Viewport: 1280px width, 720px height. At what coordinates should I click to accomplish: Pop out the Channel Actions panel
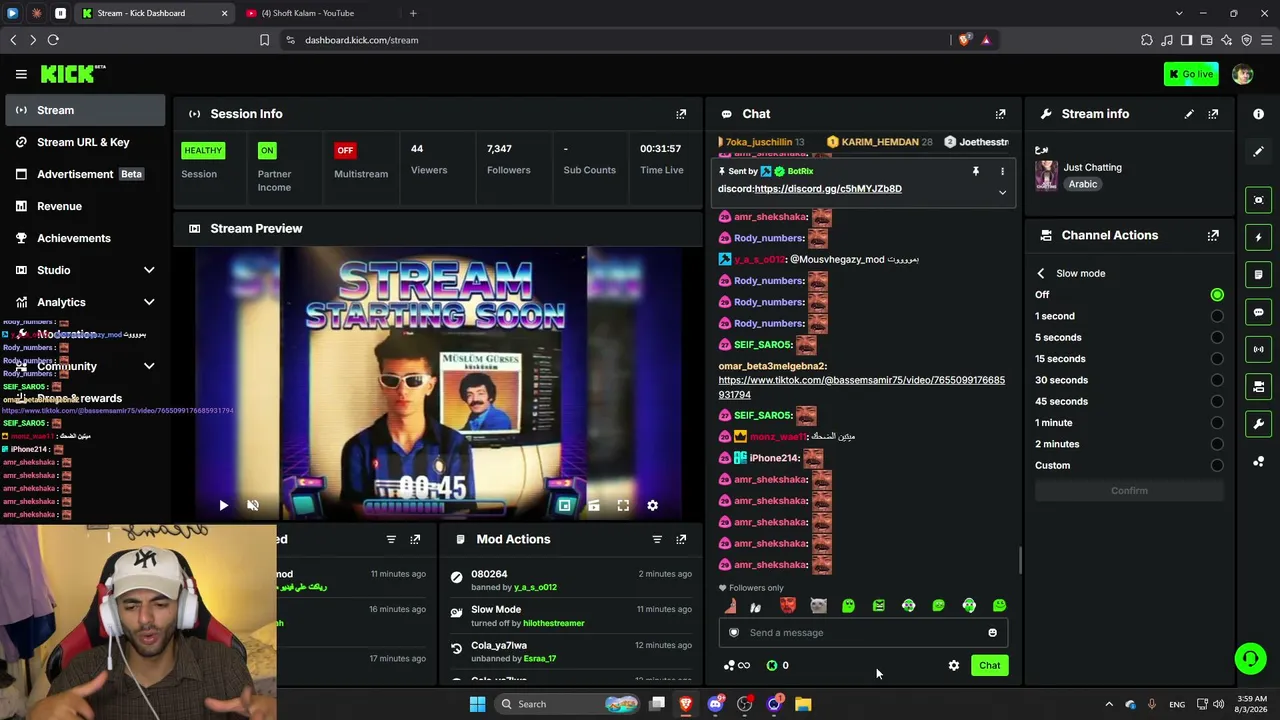click(1213, 236)
